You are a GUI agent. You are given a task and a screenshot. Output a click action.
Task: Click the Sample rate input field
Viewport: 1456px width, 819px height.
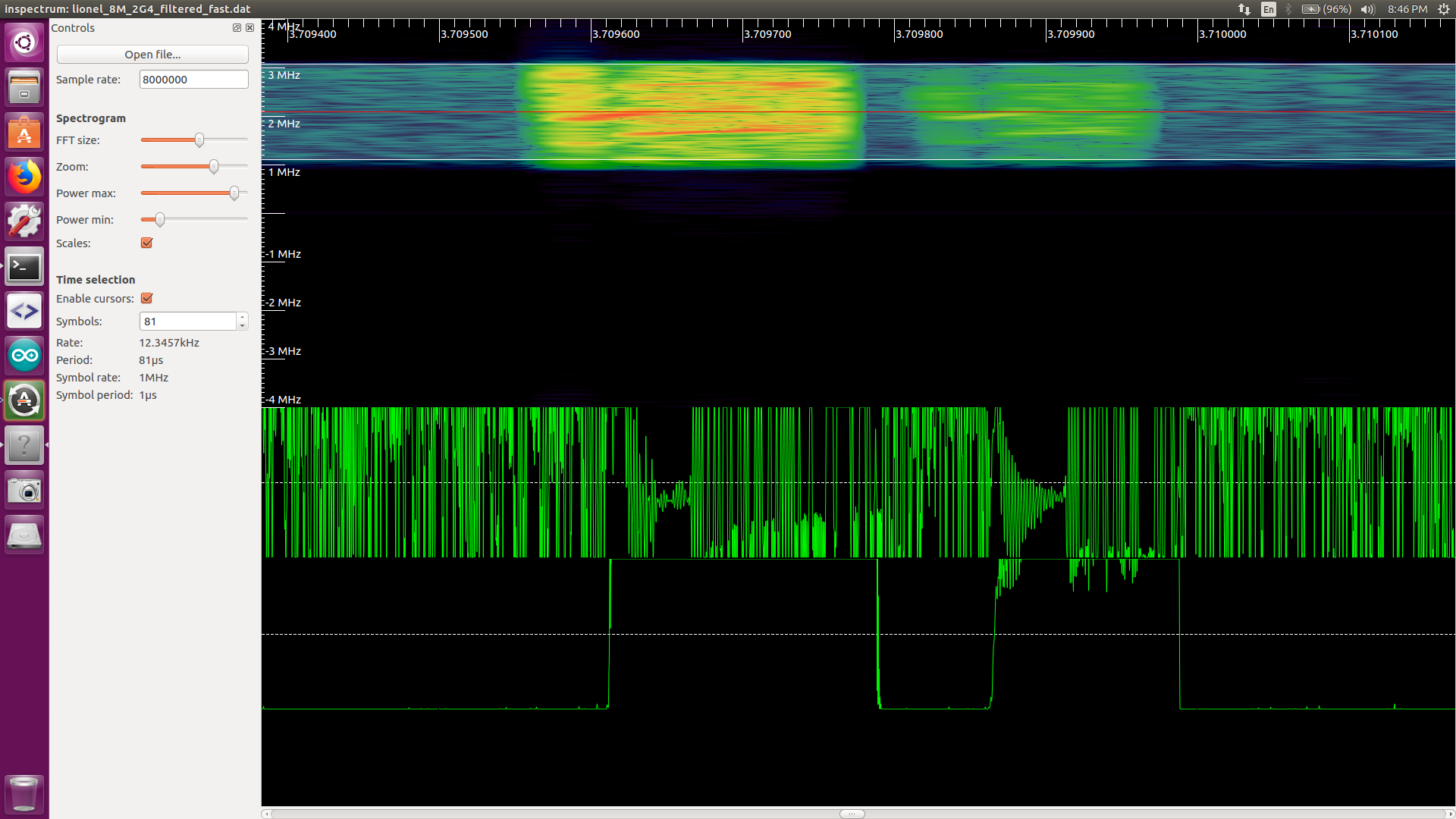193,80
